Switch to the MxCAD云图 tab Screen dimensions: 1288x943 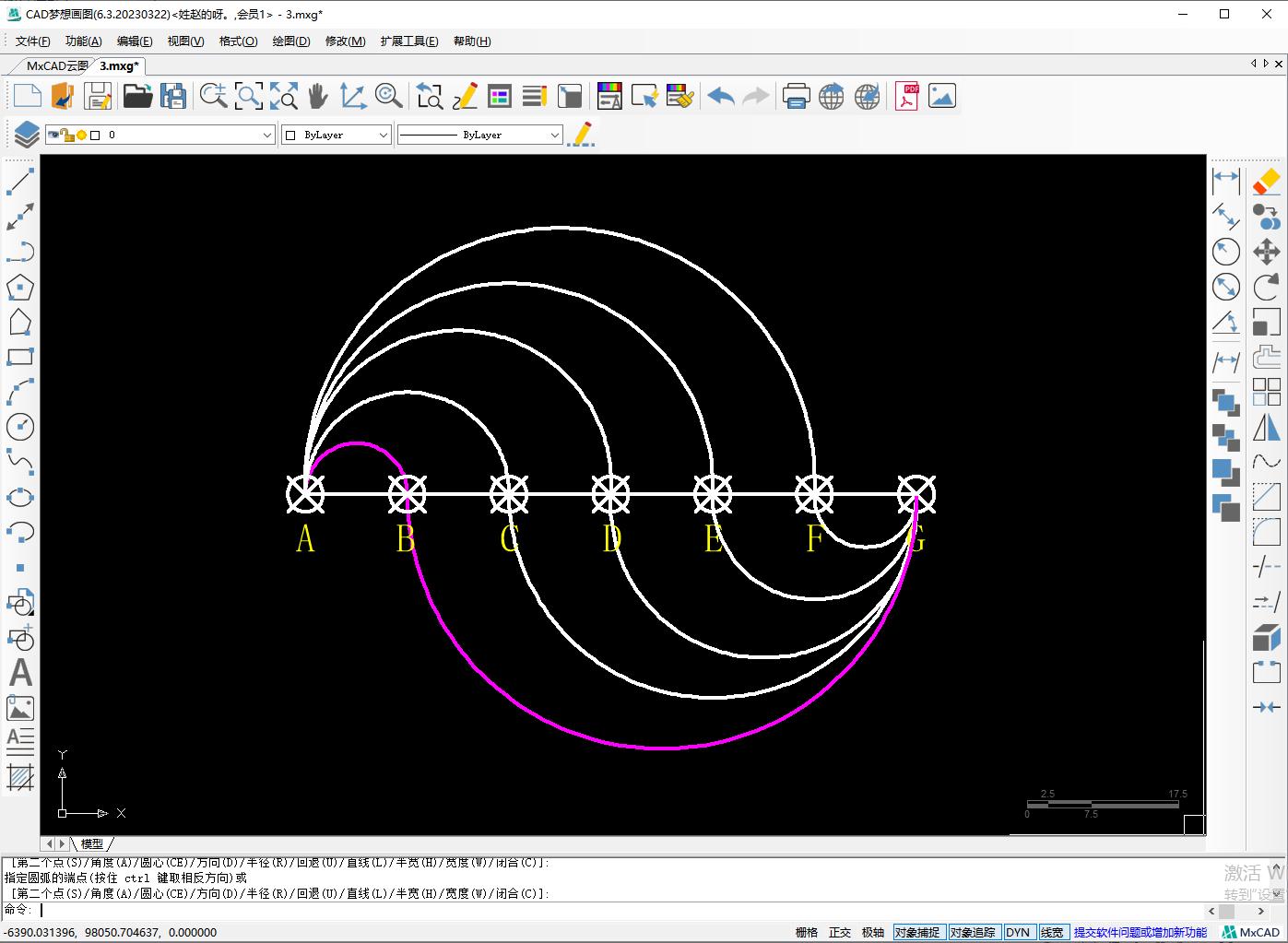click(56, 65)
